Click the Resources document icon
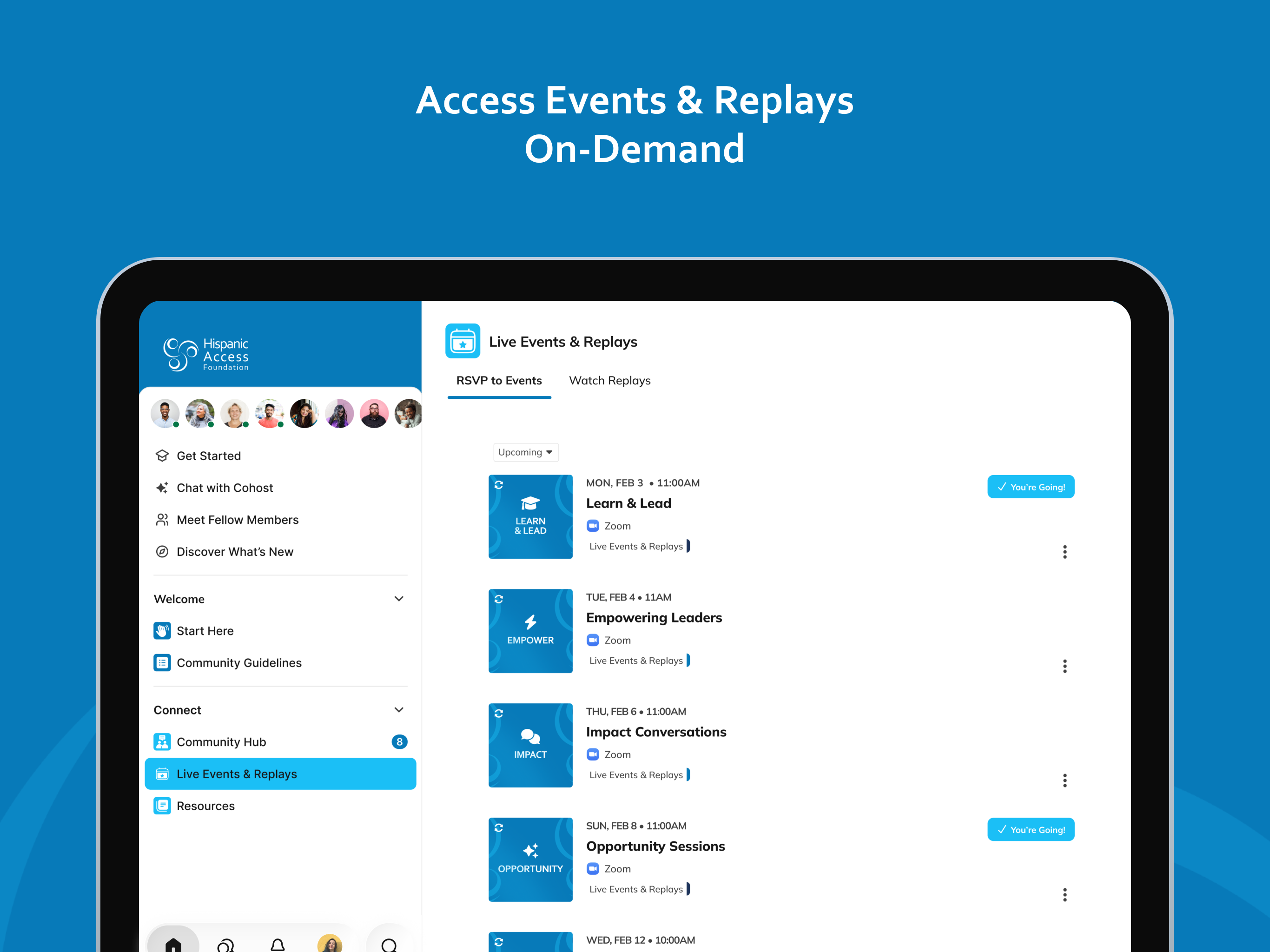Viewport: 1270px width, 952px height. click(162, 806)
